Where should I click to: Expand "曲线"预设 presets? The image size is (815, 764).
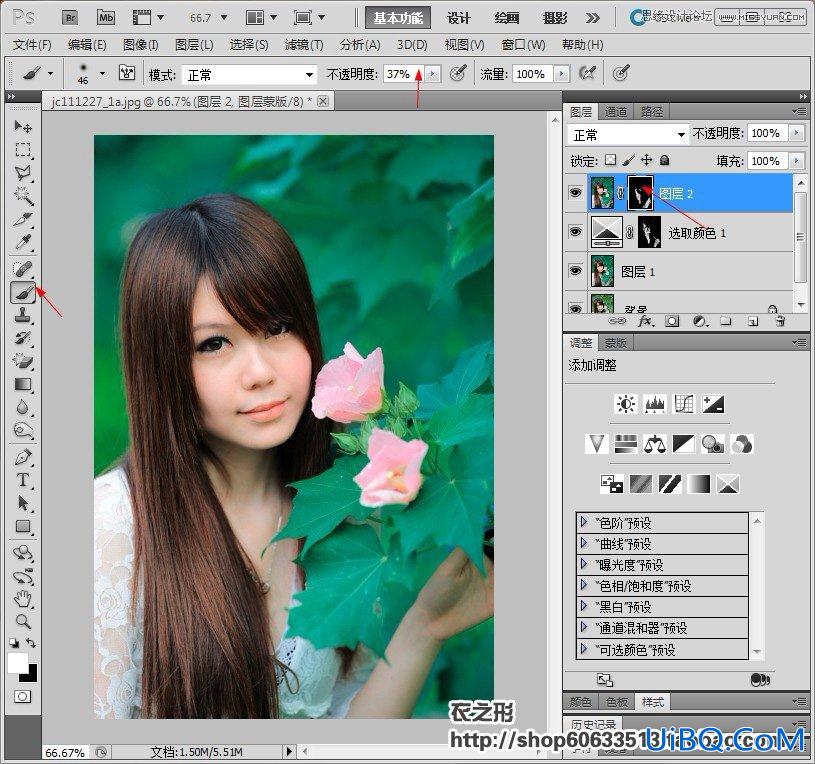[584, 543]
